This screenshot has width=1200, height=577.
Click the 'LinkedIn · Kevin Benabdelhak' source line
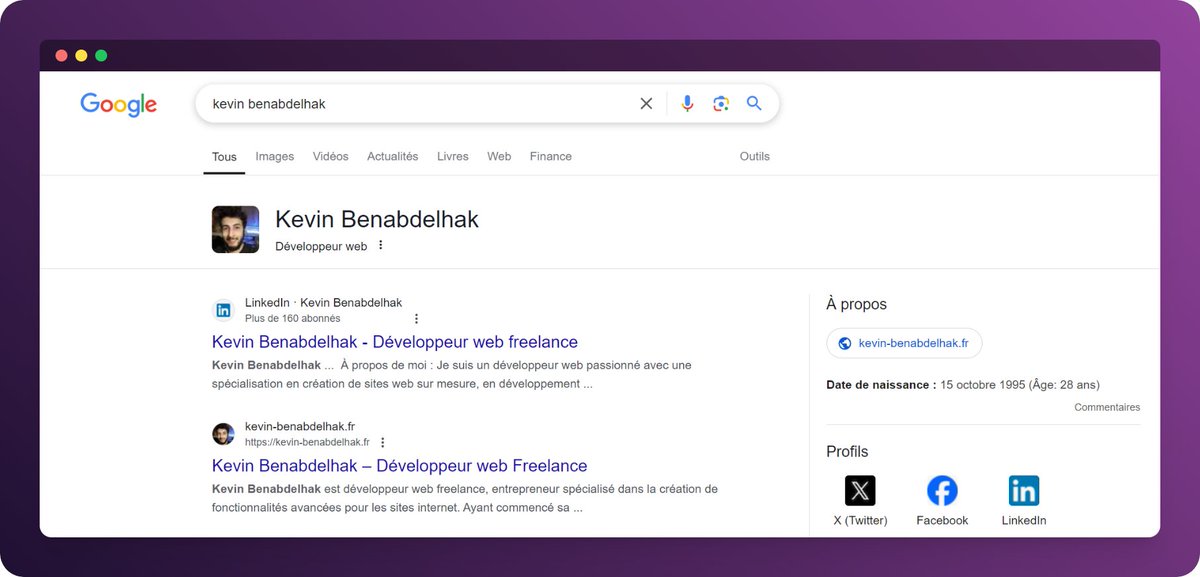(323, 302)
